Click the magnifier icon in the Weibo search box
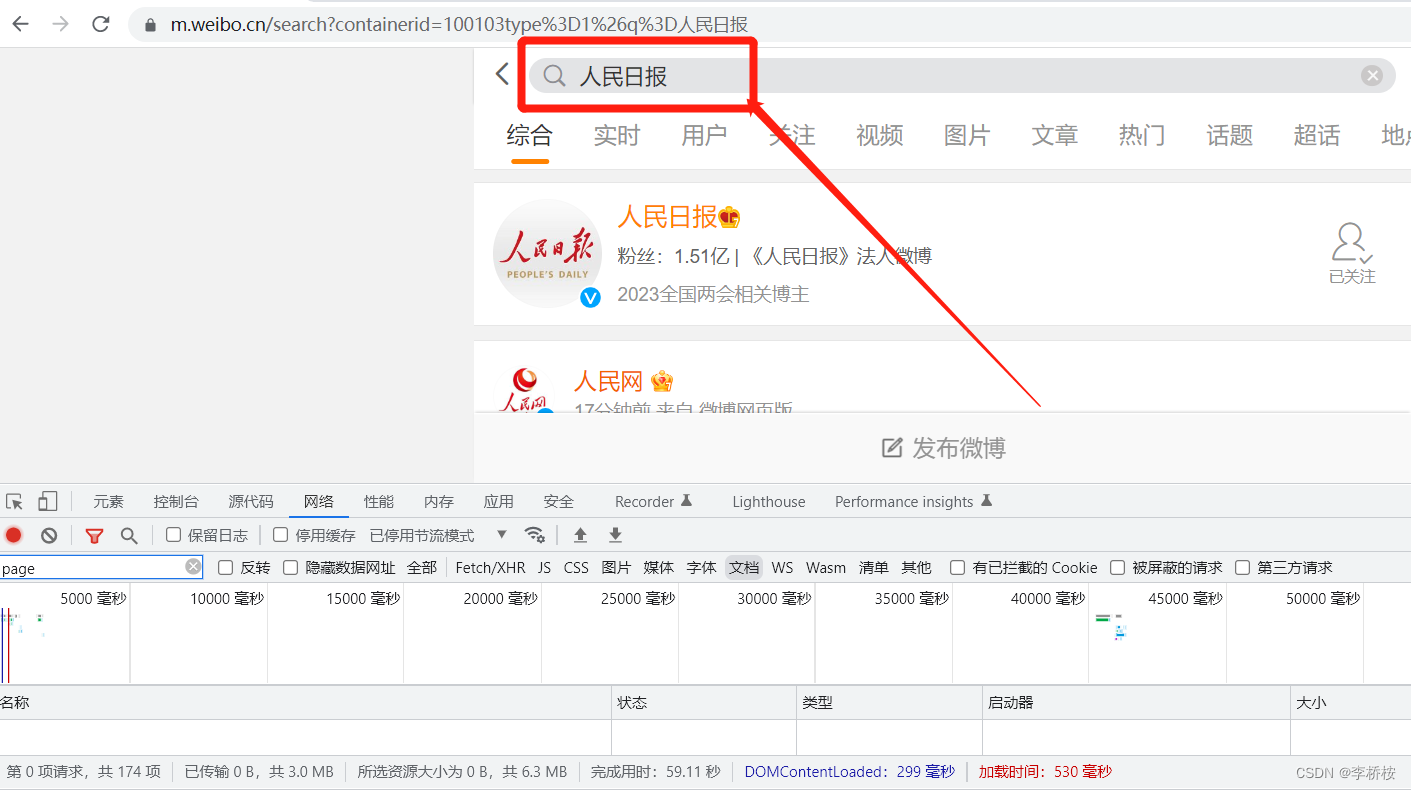 (554, 76)
